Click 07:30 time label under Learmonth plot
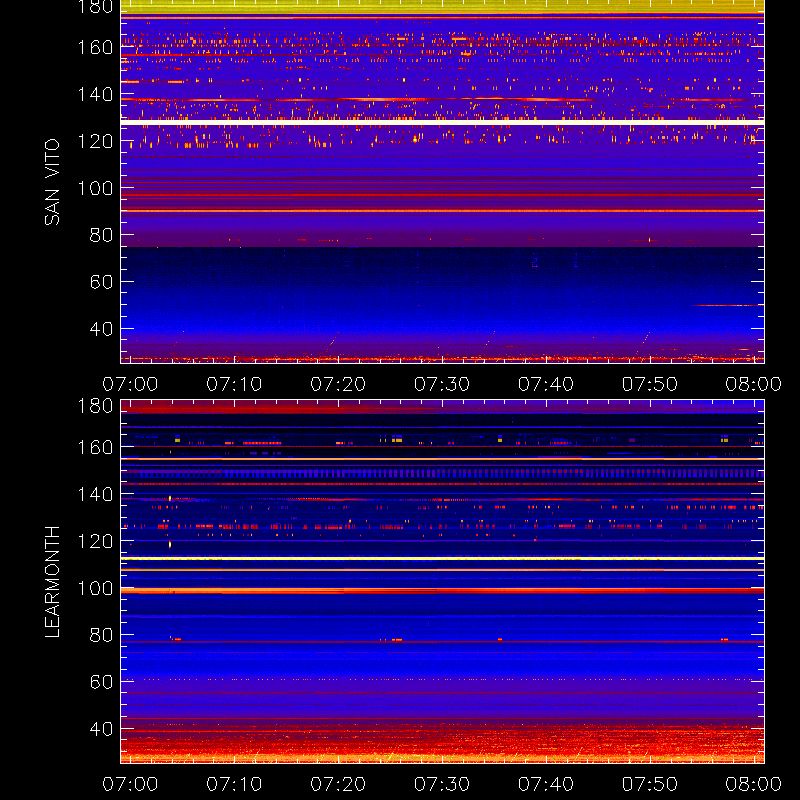This screenshot has height=800, width=800. [x=442, y=784]
